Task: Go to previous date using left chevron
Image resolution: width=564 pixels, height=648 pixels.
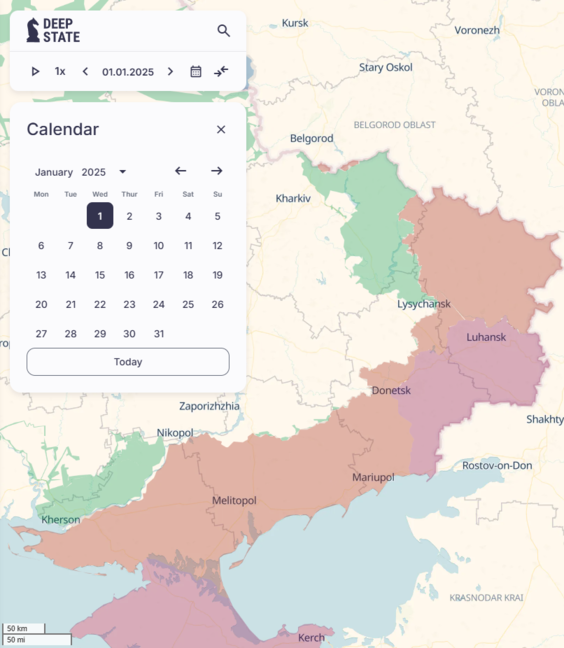Action: coord(85,71)
